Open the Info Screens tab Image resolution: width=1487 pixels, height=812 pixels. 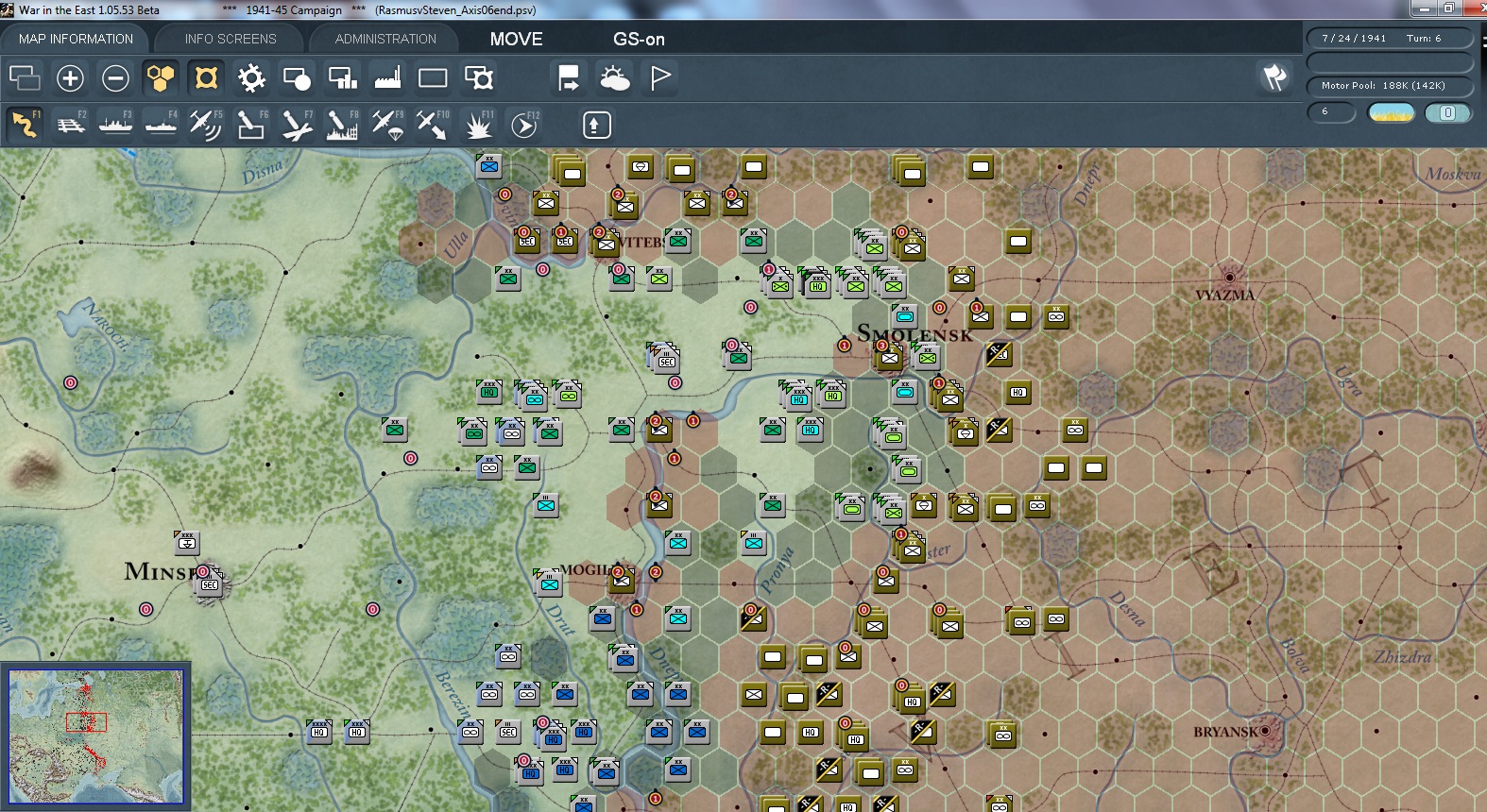pyautogui.click(x=231, y=39)
